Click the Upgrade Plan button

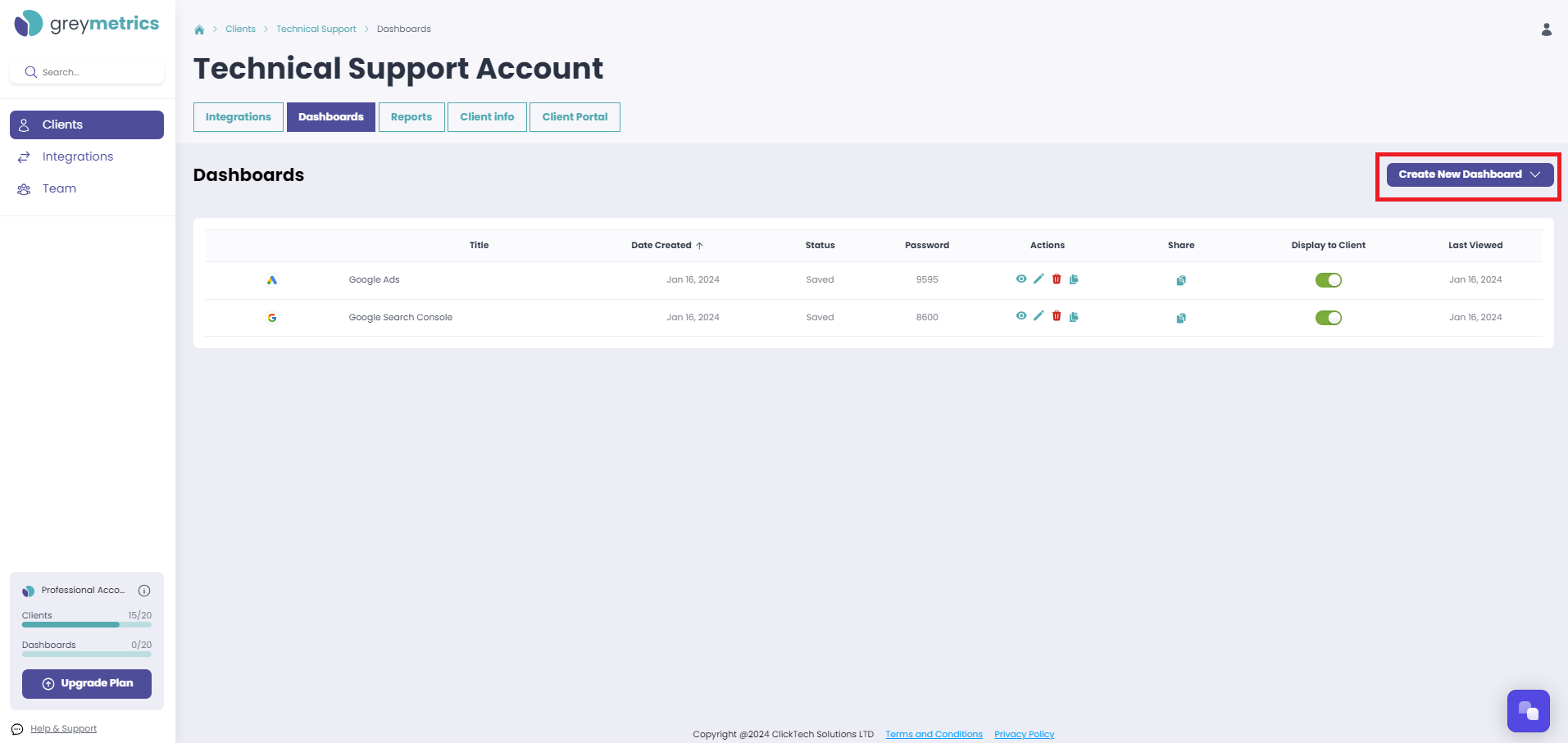click(x=87, y=684)
